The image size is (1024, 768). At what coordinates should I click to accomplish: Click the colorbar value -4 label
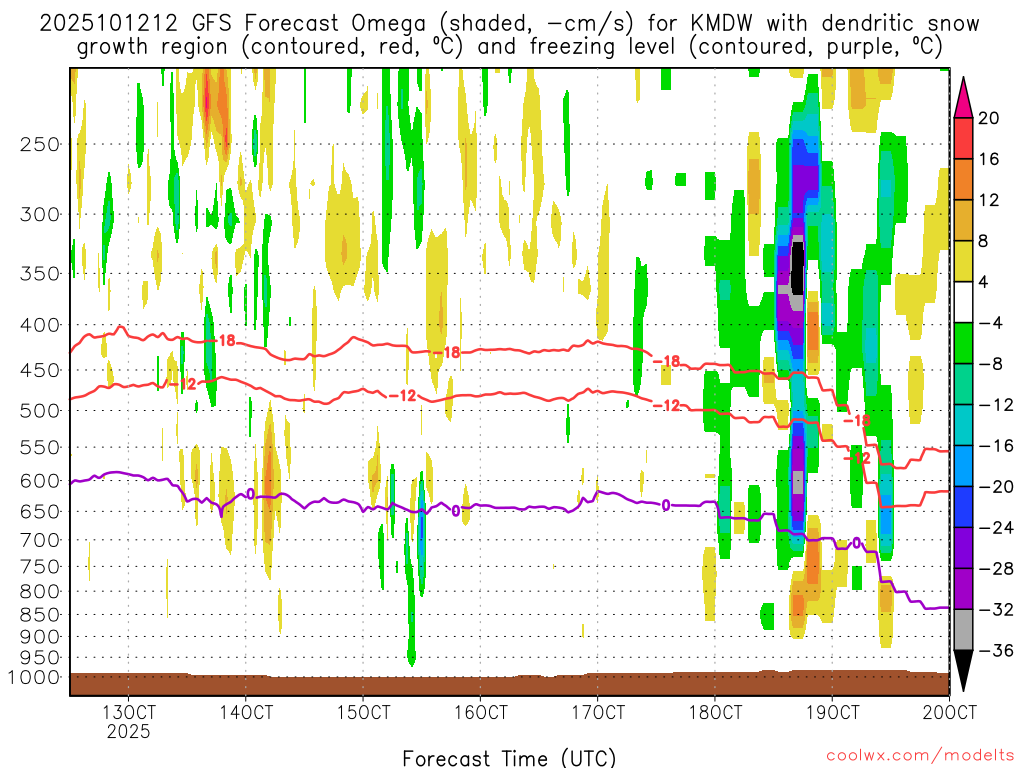click(991, 323)
